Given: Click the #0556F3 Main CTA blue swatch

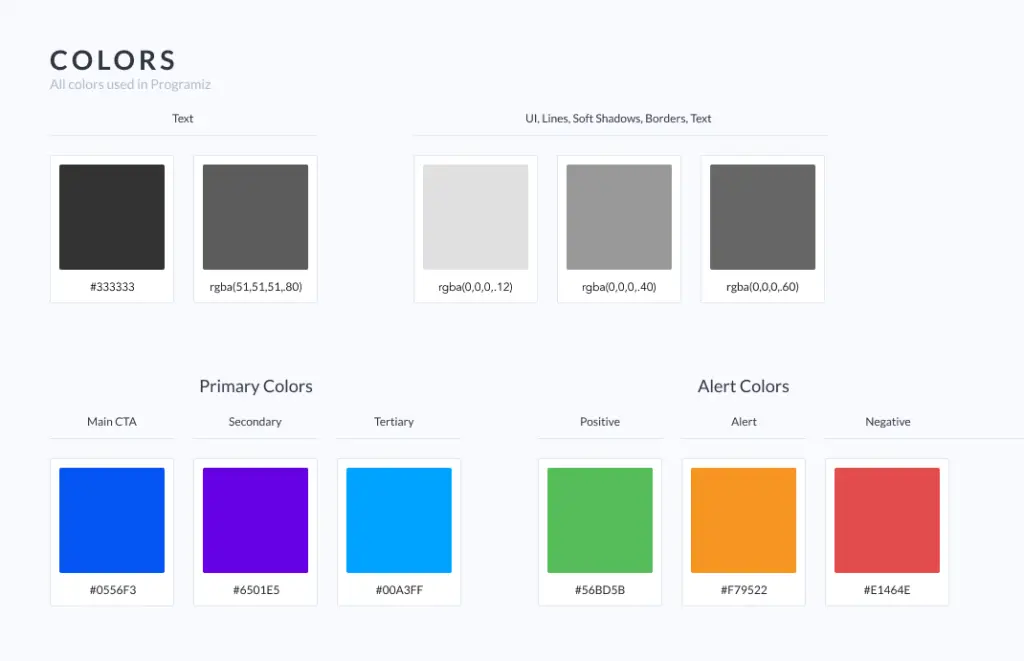Looking at the screenshot, I should pos(112,519).
